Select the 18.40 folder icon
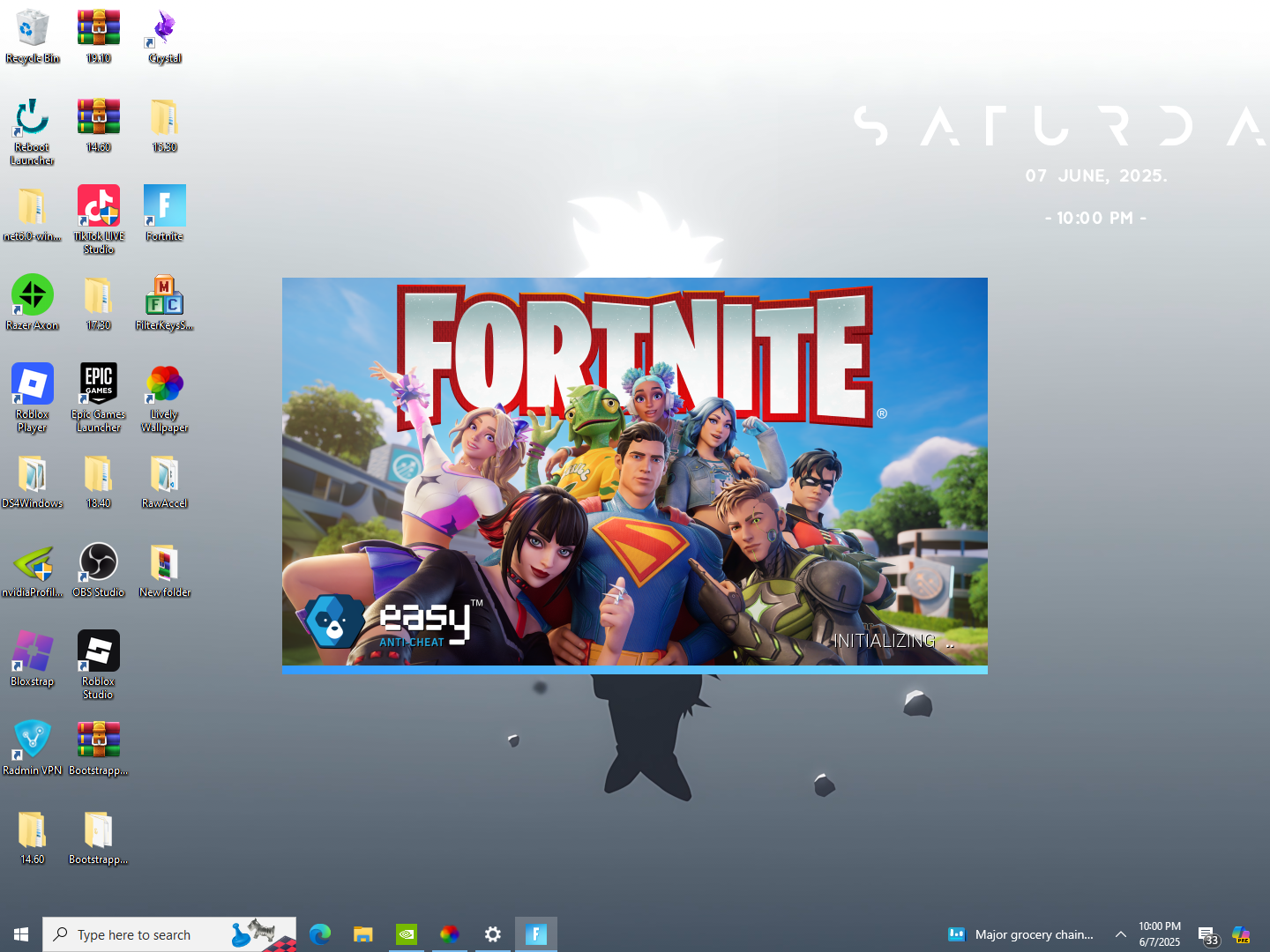The width and height of the screenshot is (1270, 952). coord(99,481)
